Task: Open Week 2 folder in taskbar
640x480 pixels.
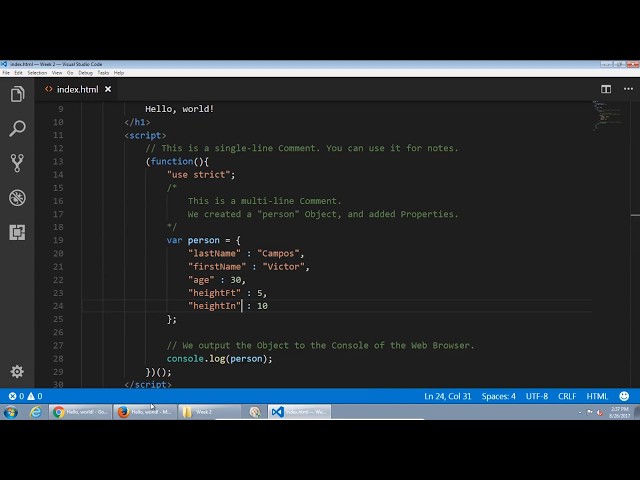Action: 209,412
